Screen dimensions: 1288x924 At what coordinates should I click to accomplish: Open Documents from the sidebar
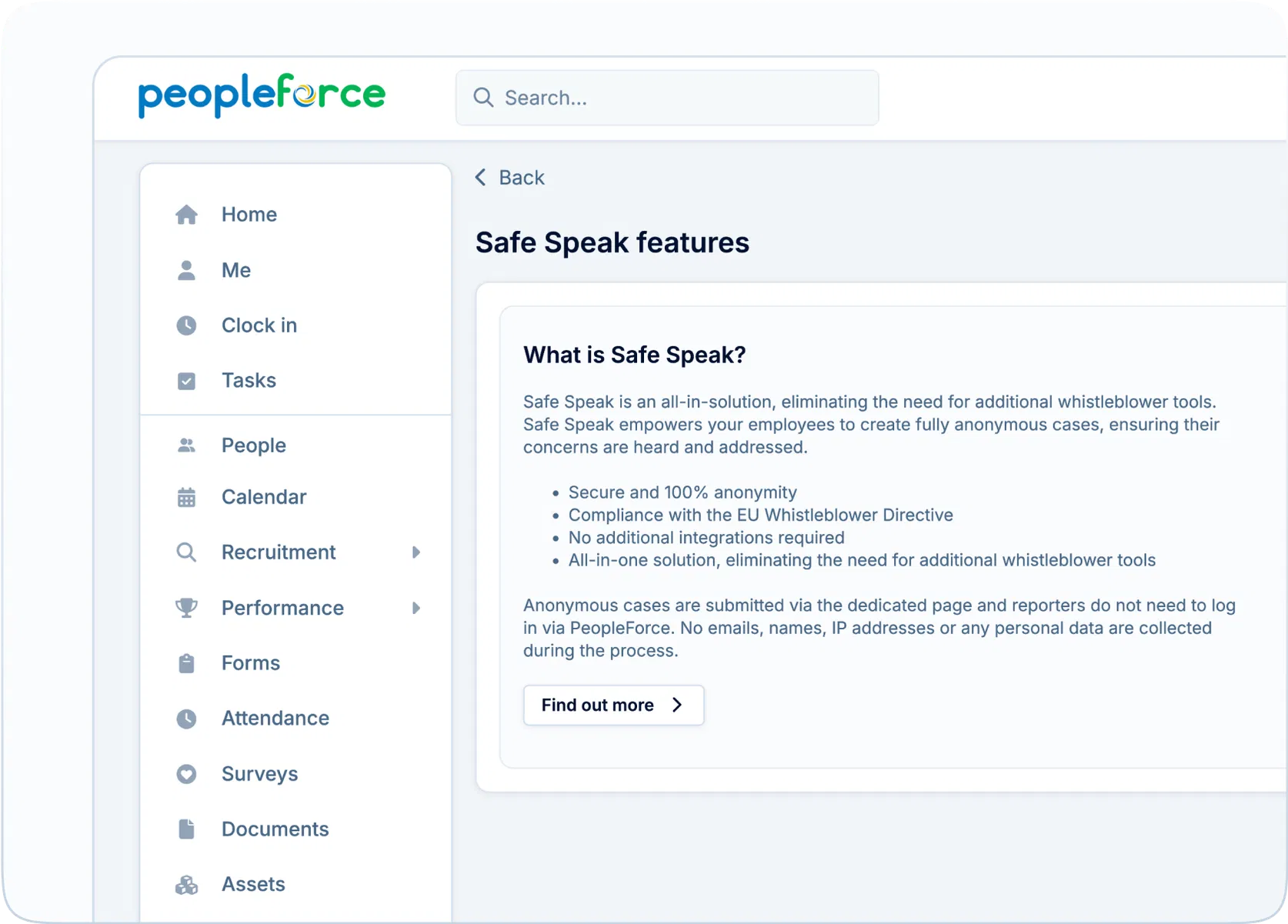tap(275, 829)
